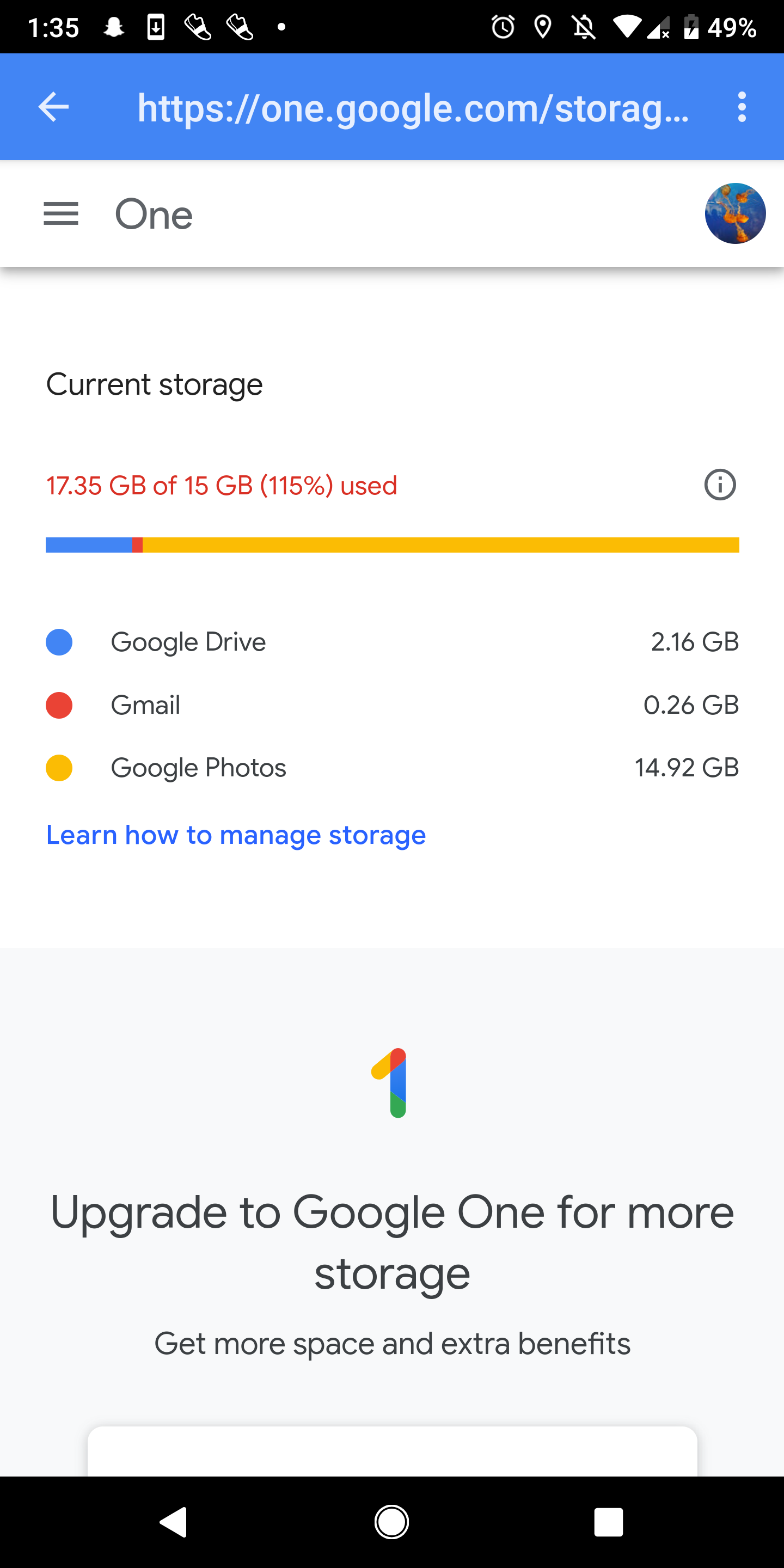Tap the Android recent apps button

(x=609, y=1522)
